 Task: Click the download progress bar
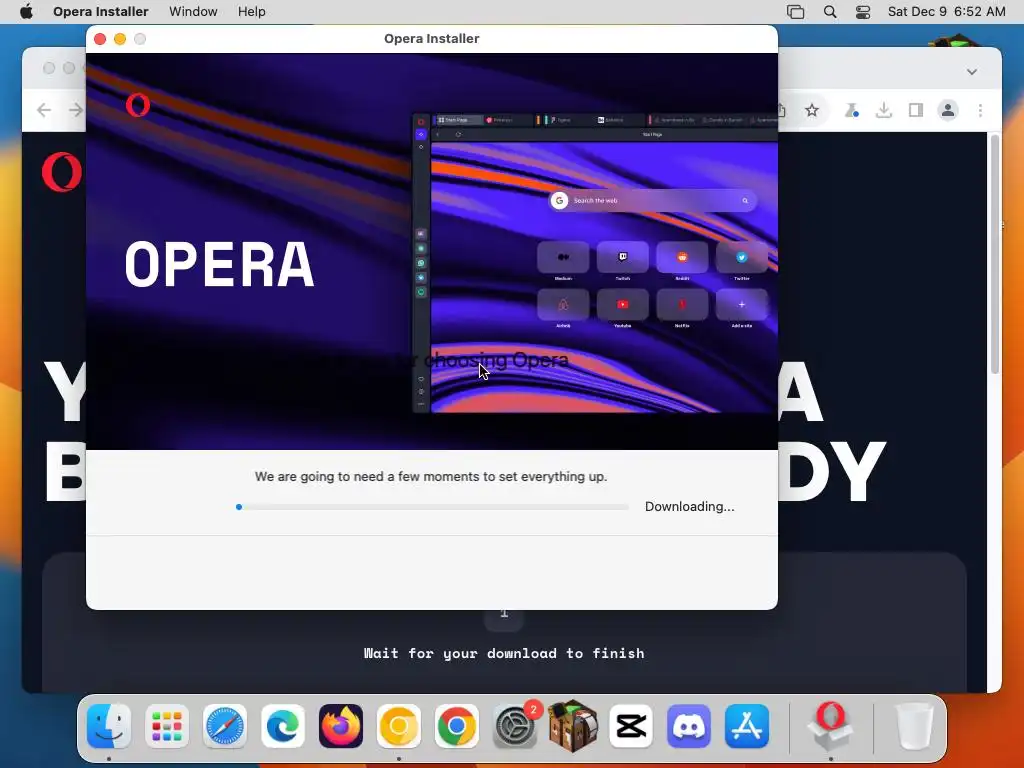[432, 507]
